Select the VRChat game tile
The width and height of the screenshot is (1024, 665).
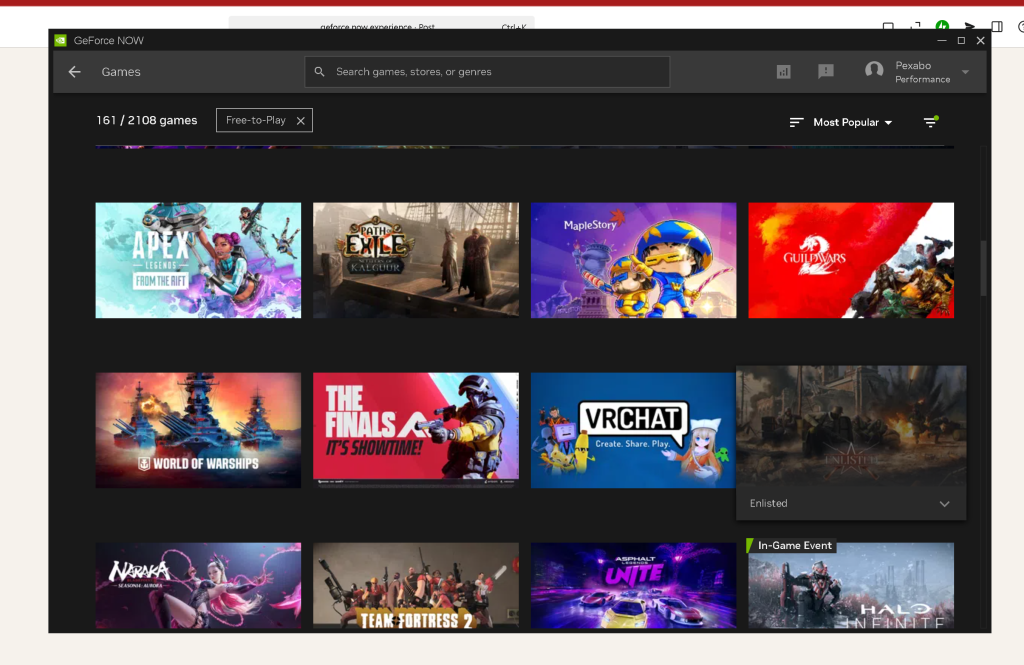point(633,430)
